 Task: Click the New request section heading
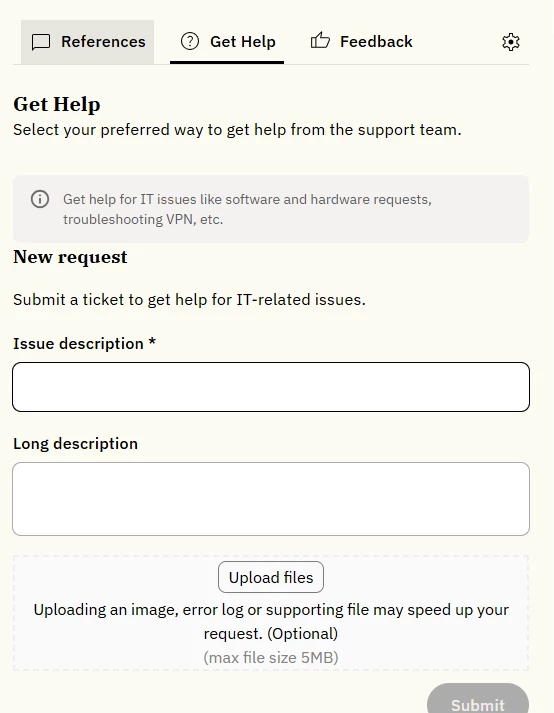pyautogui.click(x=71, y=257)
